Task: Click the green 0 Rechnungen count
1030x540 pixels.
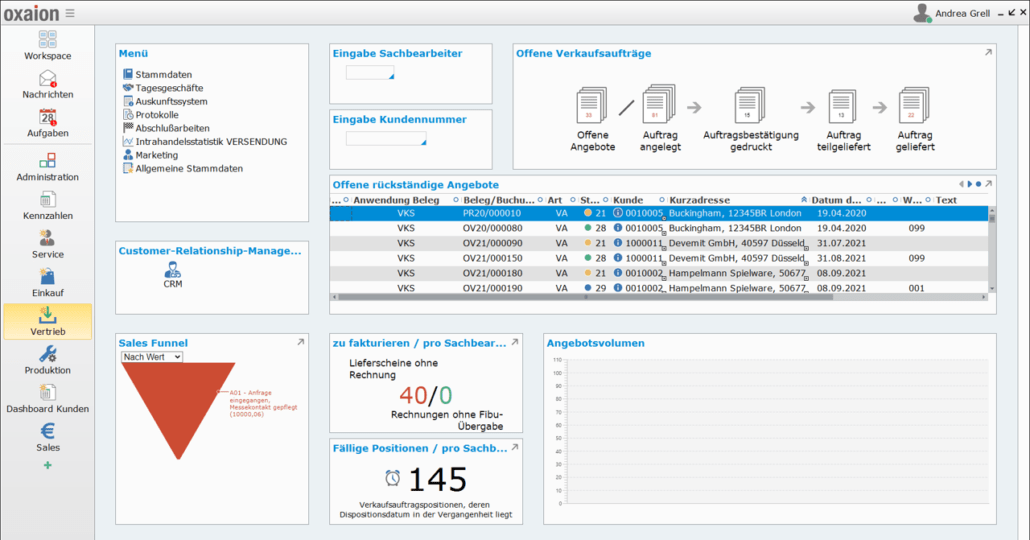Action: [445, 395]
